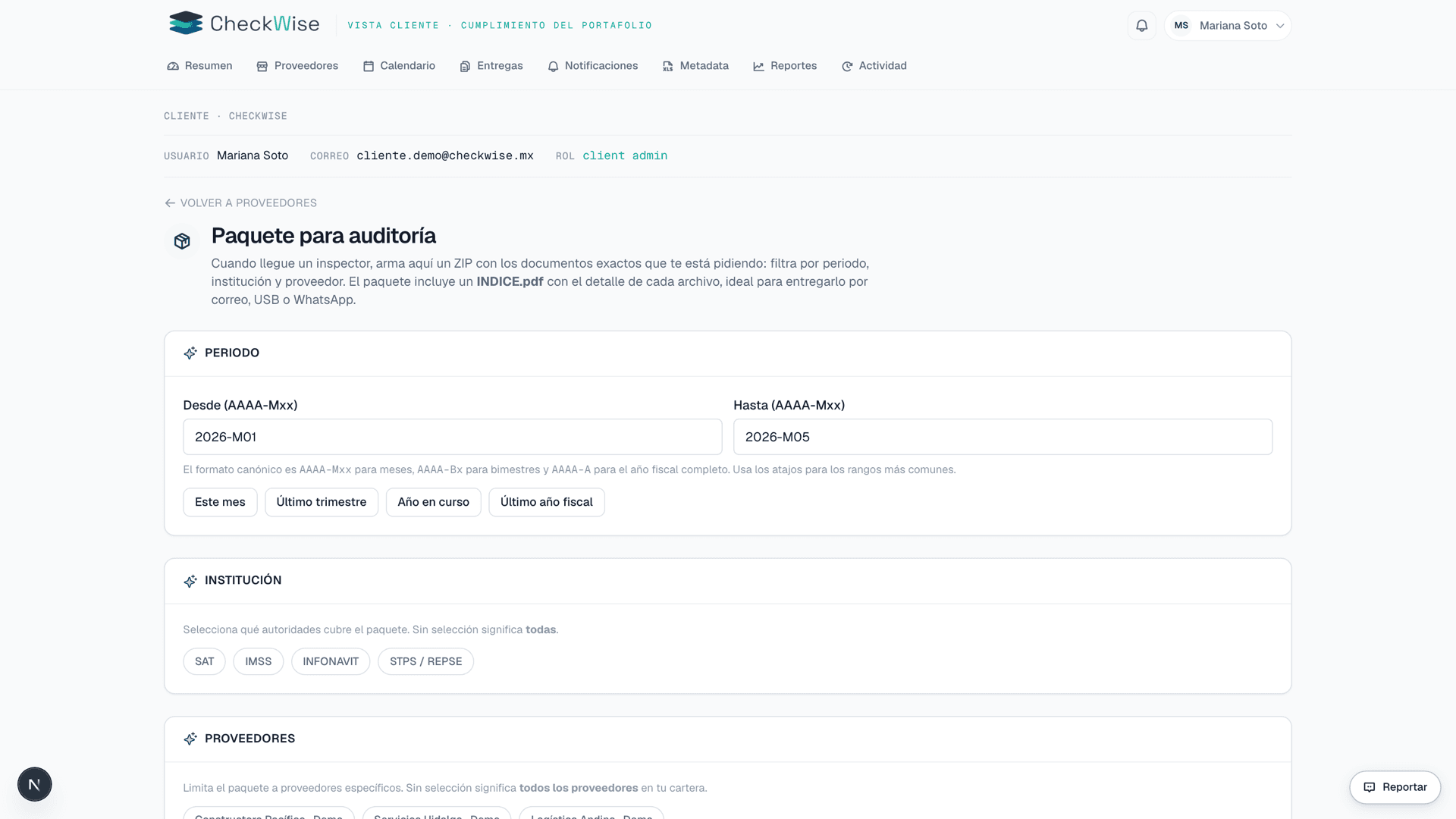Click the sparkle icon next to PROVEEDORES
The width and height of the screenshot is (1456, 819).
(190, 739)
